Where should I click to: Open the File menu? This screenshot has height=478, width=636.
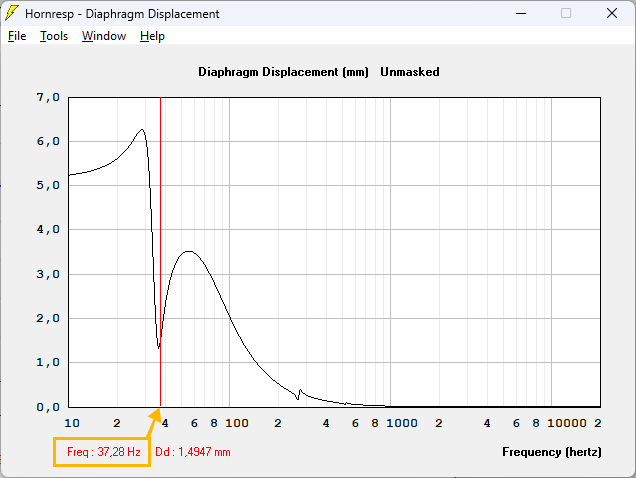tap(17, 36)
